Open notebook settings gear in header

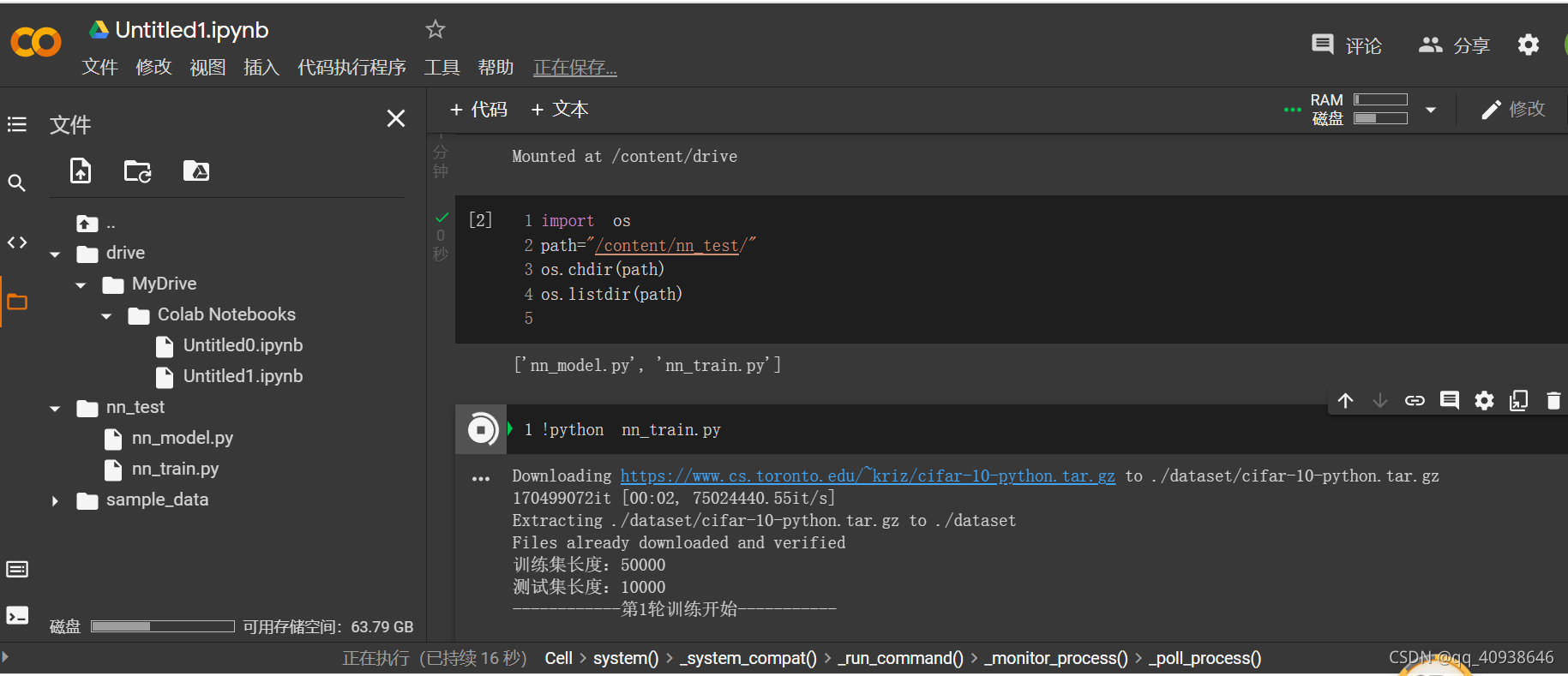pos(1529,45)
